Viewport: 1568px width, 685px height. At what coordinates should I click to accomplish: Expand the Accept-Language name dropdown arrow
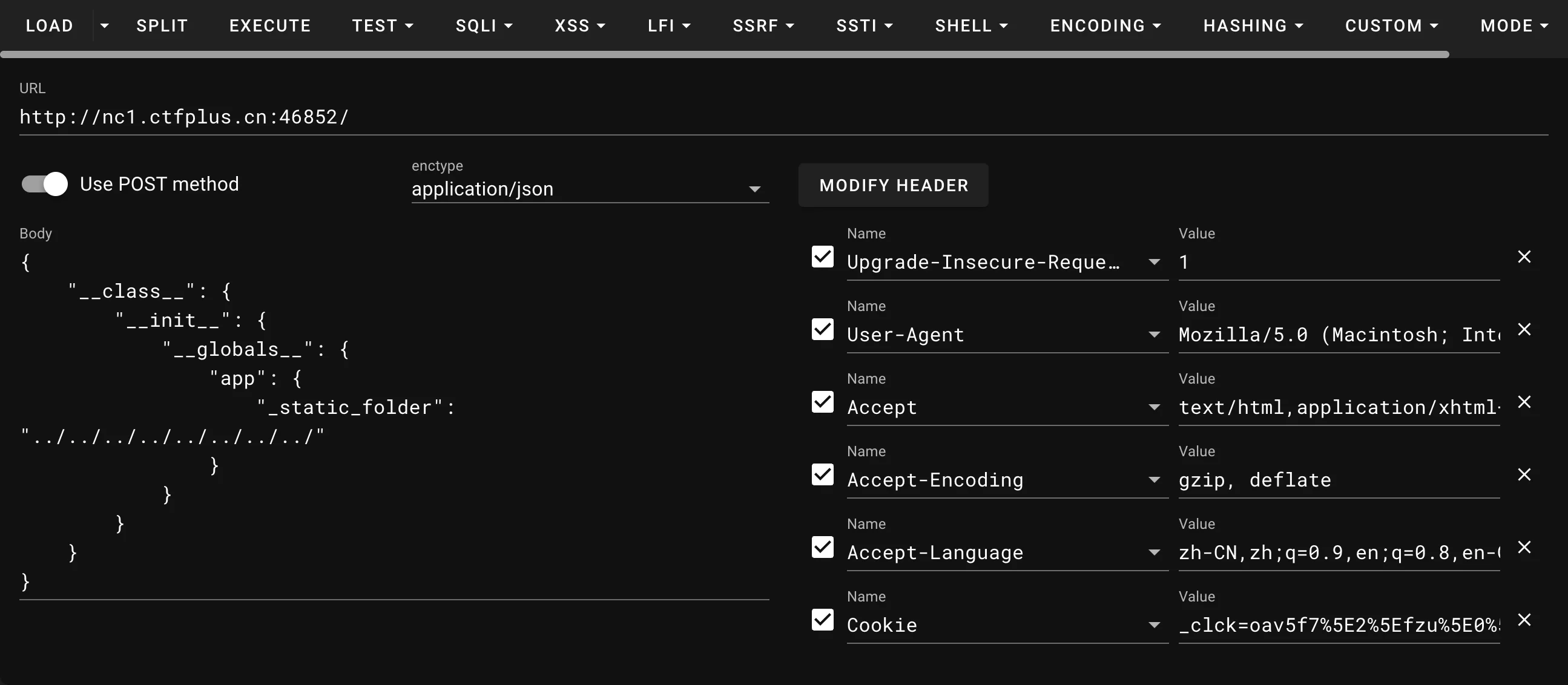pos(1153,552)
